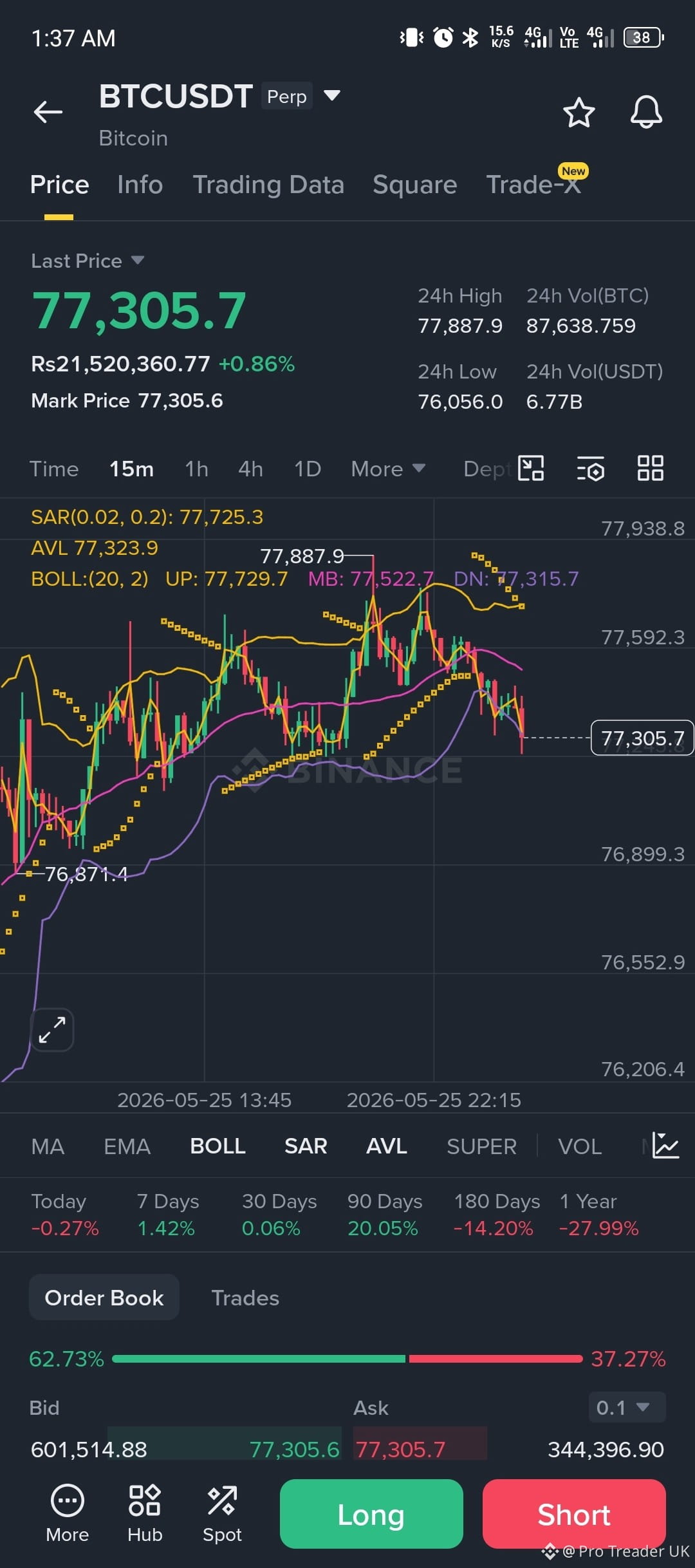Open Last Price type dropdown
The height and width of the screenshot is (1568, 695).
coord(88,261)
